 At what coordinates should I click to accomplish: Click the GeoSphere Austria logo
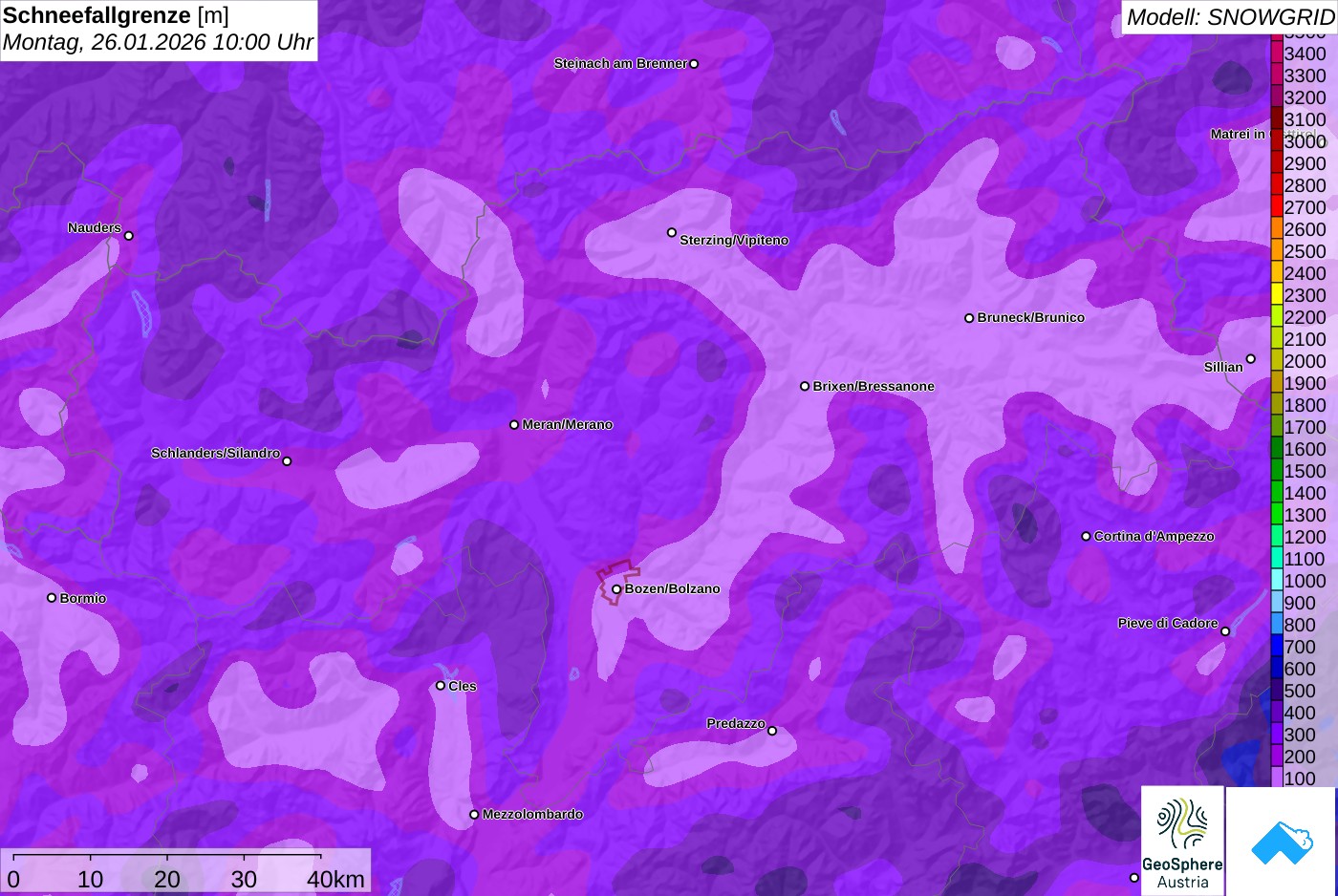[1182, 841]
